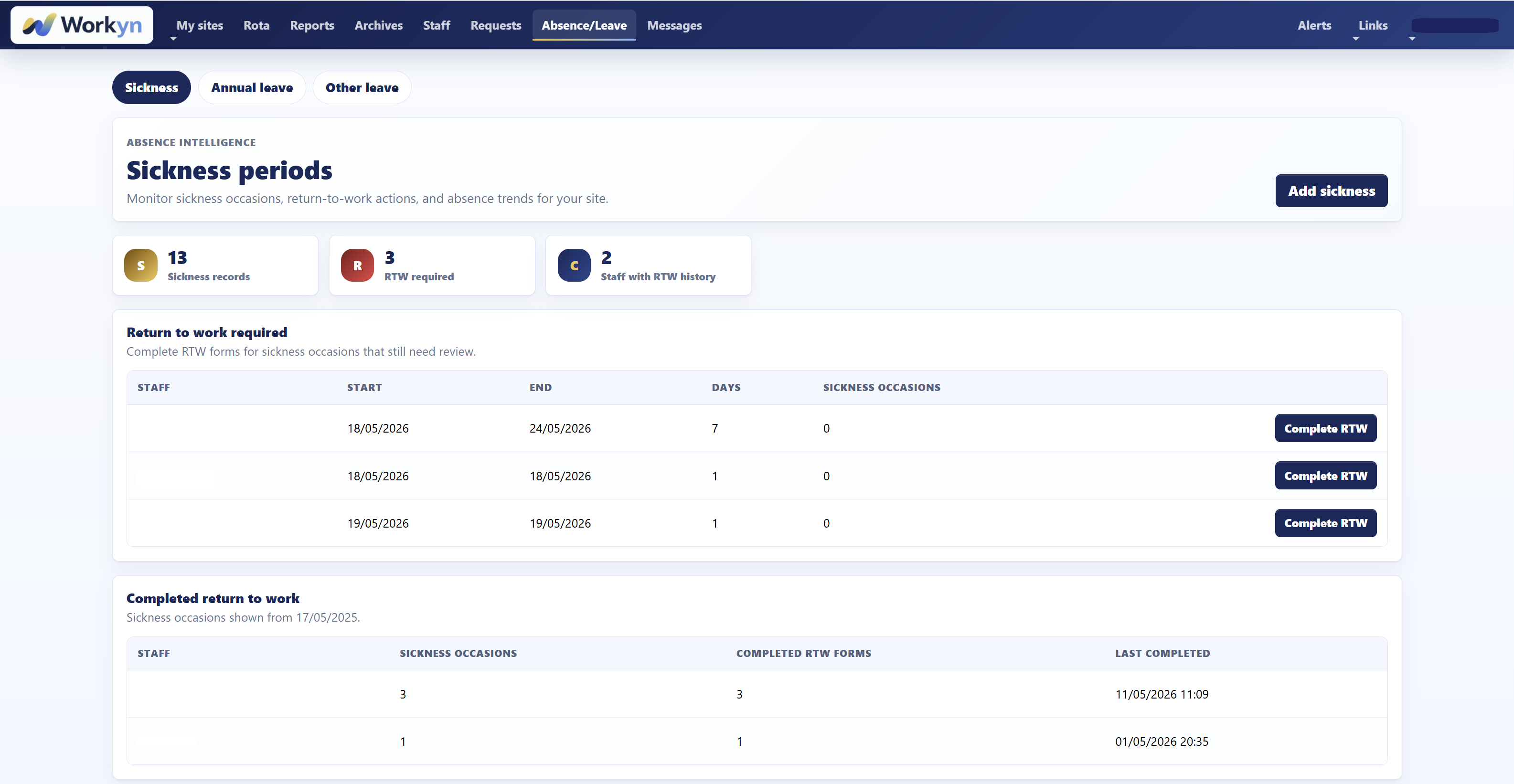Click the 3 RTW required card
The image size is (1514, 784).
tap(432, 265)
